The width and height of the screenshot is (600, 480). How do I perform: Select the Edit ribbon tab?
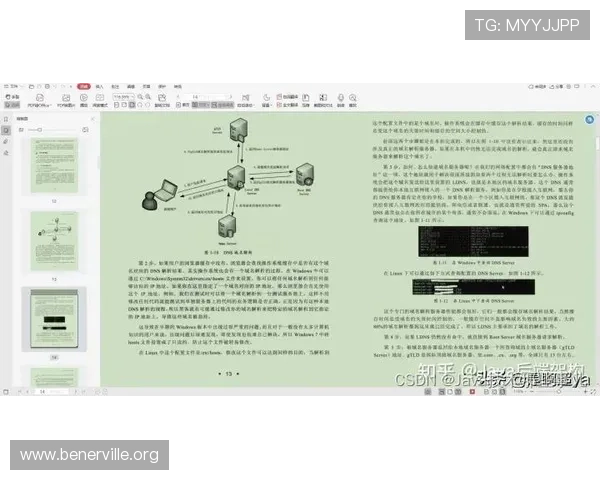pos(131,87)
